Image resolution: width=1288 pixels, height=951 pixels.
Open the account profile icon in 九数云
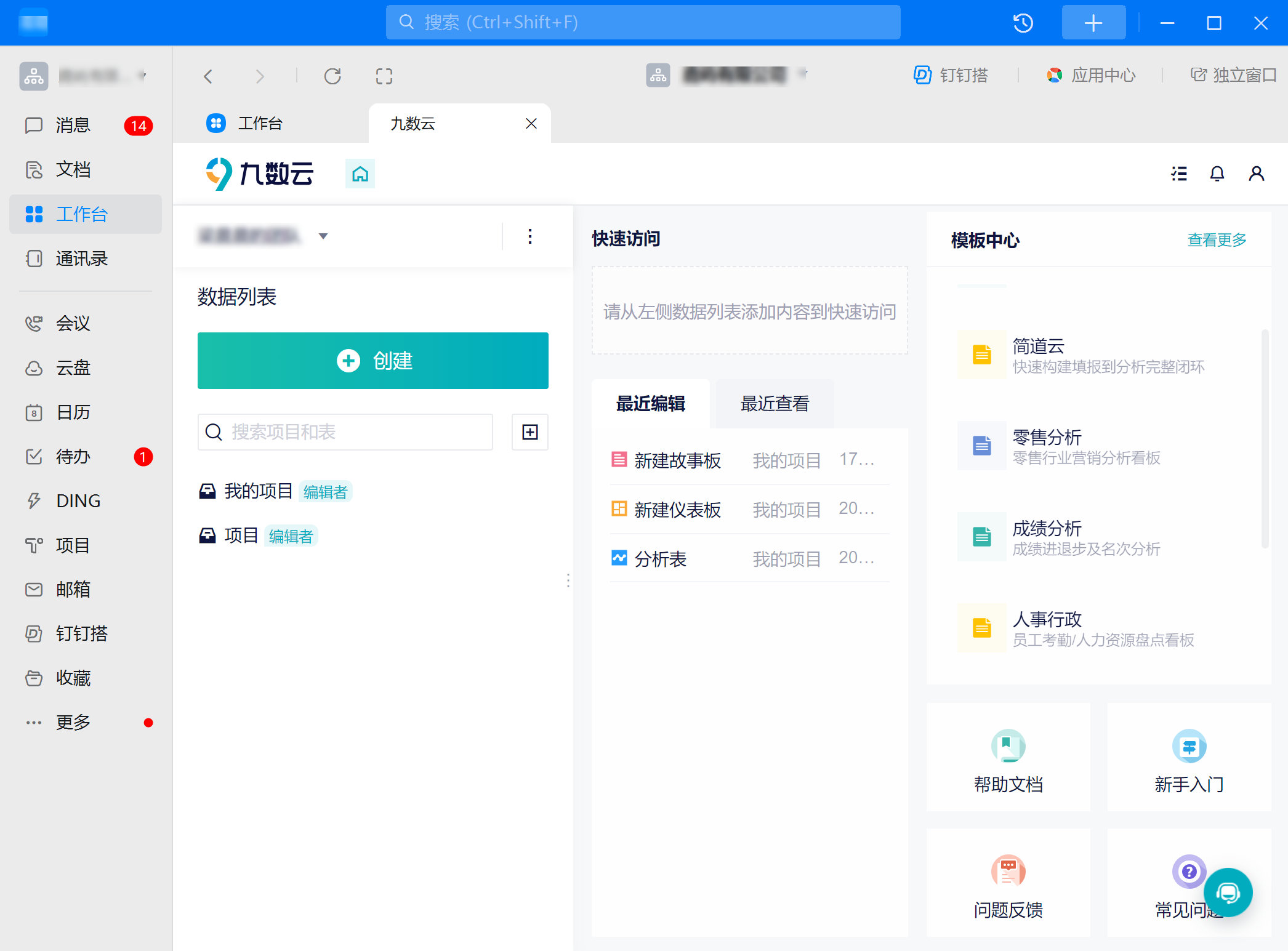pos(1256,174)
